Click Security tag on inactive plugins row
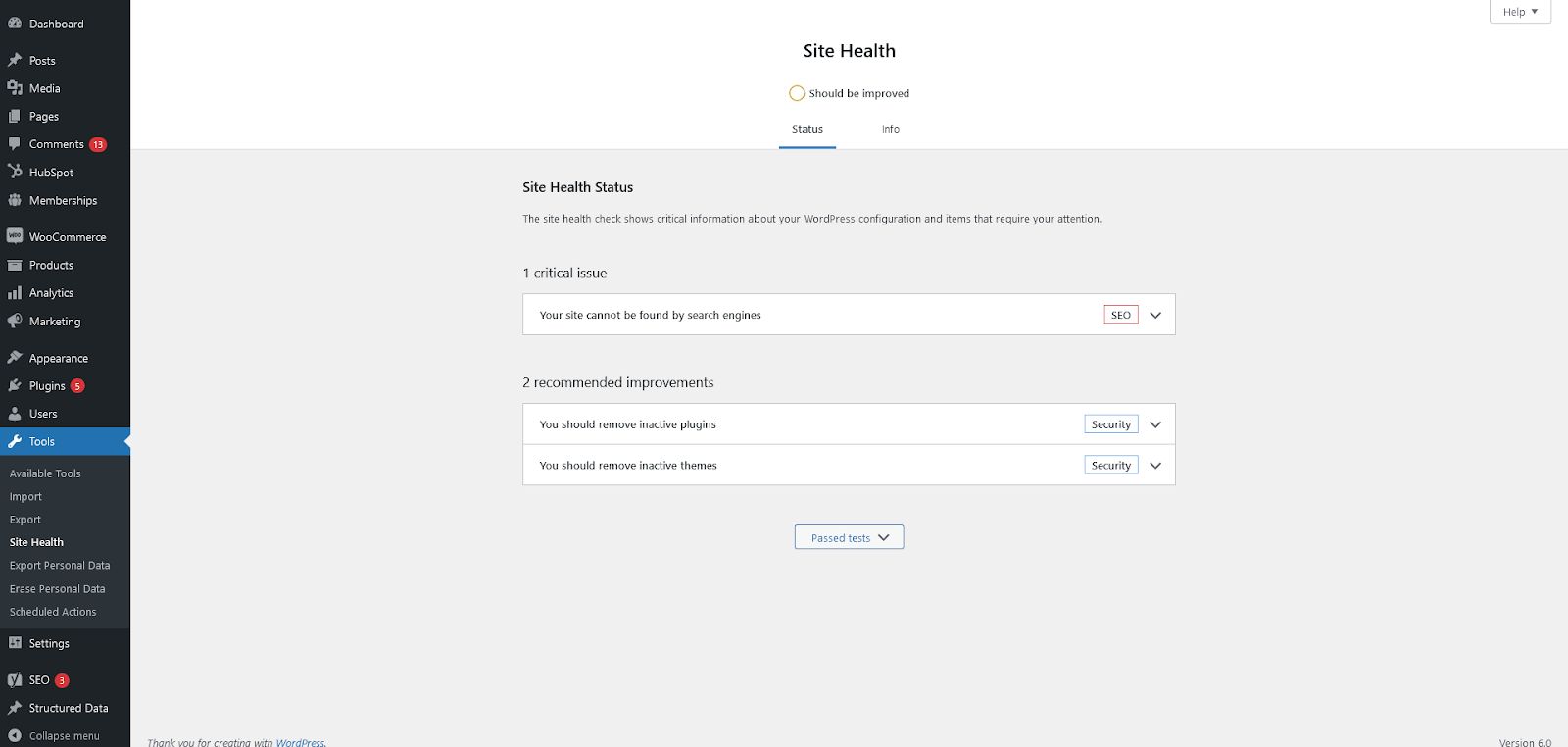The image size is (1568, 747). (x=1111, y=424)
